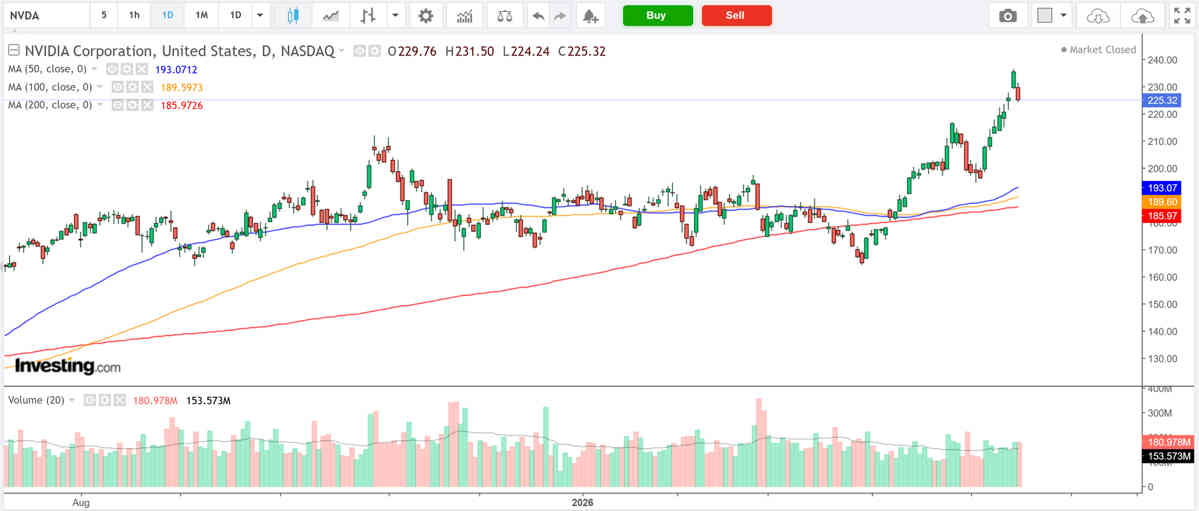The width and height of the screenshot is (1199, 511).
Task: Switch to the area chart style icon
Action: pos(331,15)
